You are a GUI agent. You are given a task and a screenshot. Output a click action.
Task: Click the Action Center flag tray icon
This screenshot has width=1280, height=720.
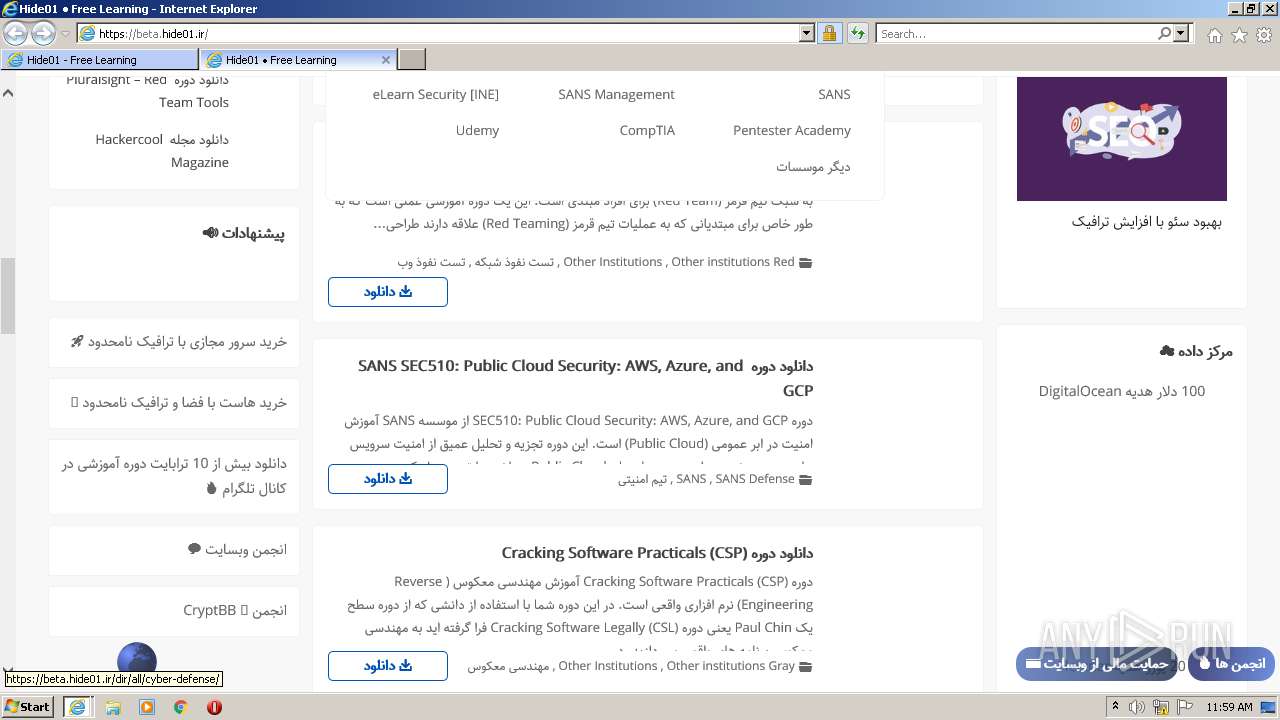1185,707
